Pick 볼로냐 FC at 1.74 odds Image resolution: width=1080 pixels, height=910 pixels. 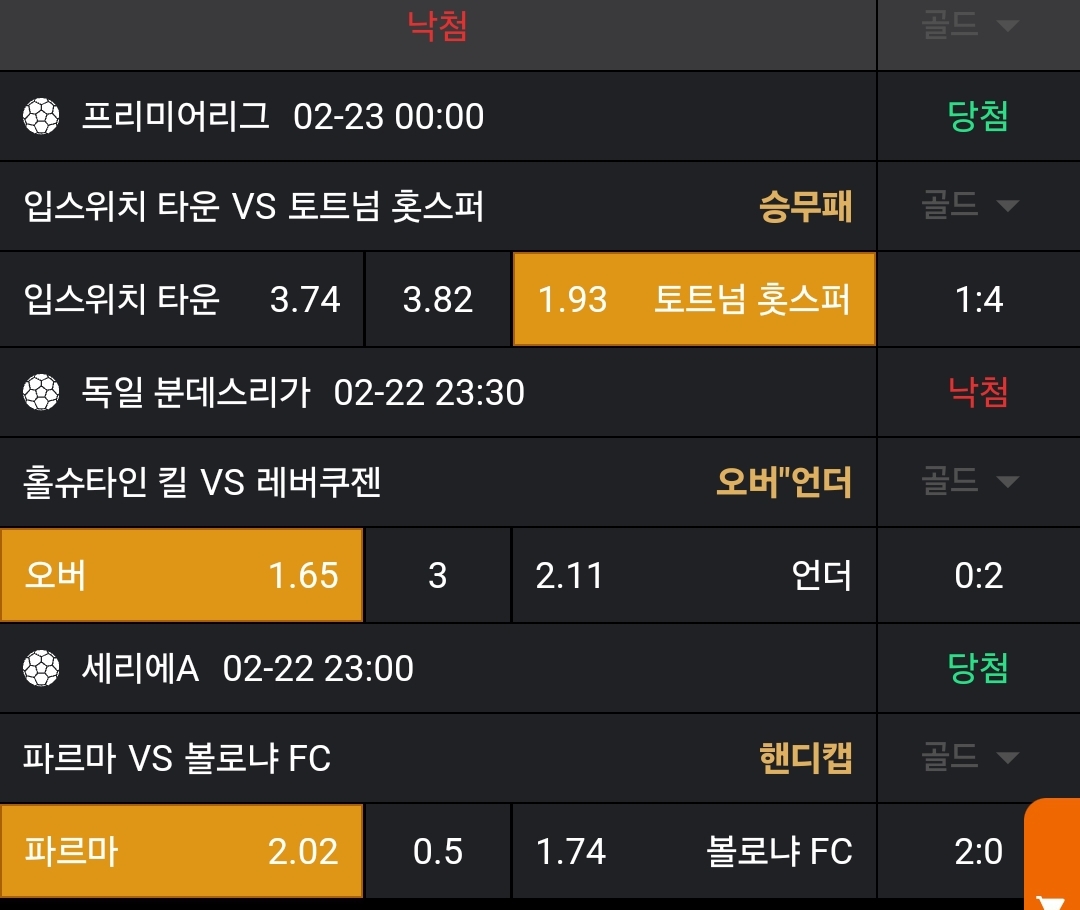(x=694, y=851)
